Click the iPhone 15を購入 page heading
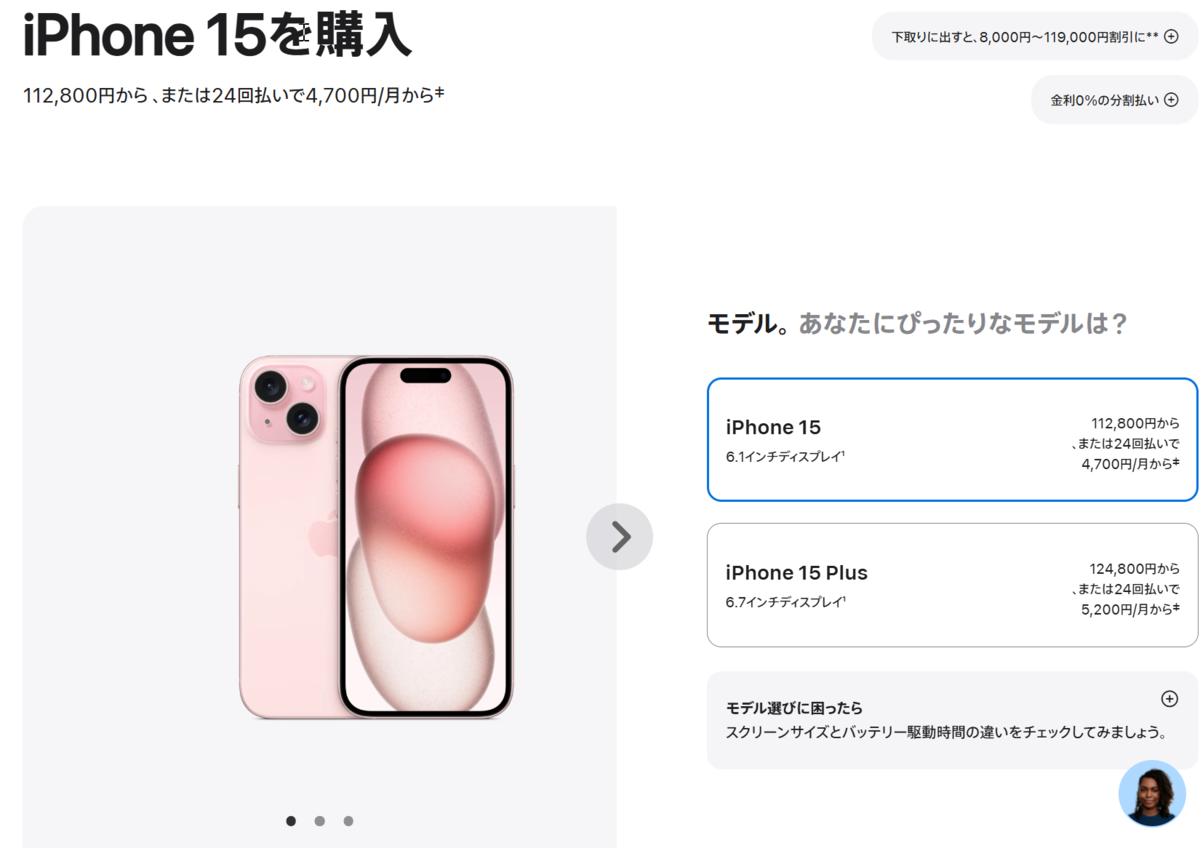1200x848 pixels. 217,36
